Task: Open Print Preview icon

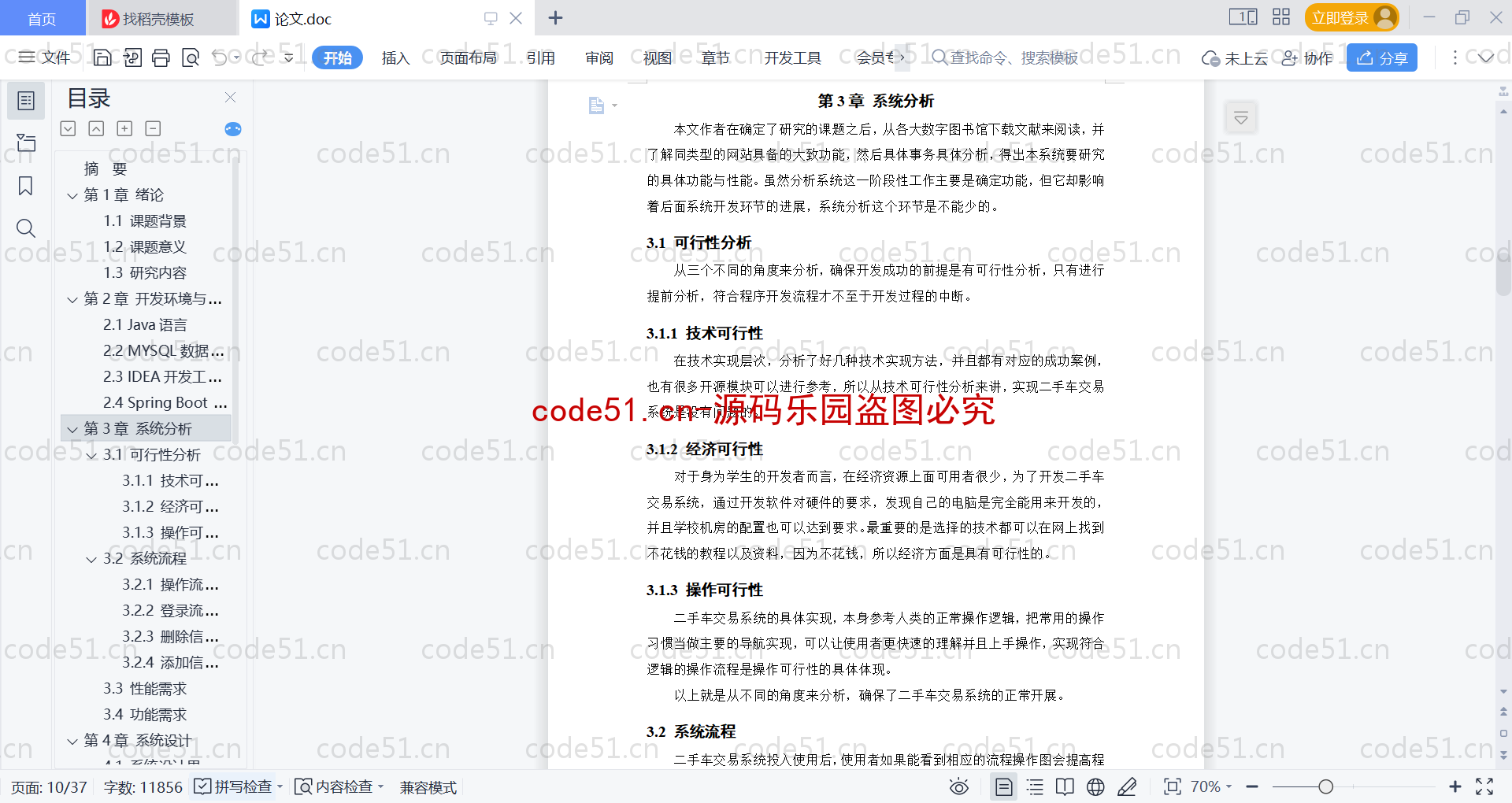Action: pyautogui.click(x=191, y=57)
